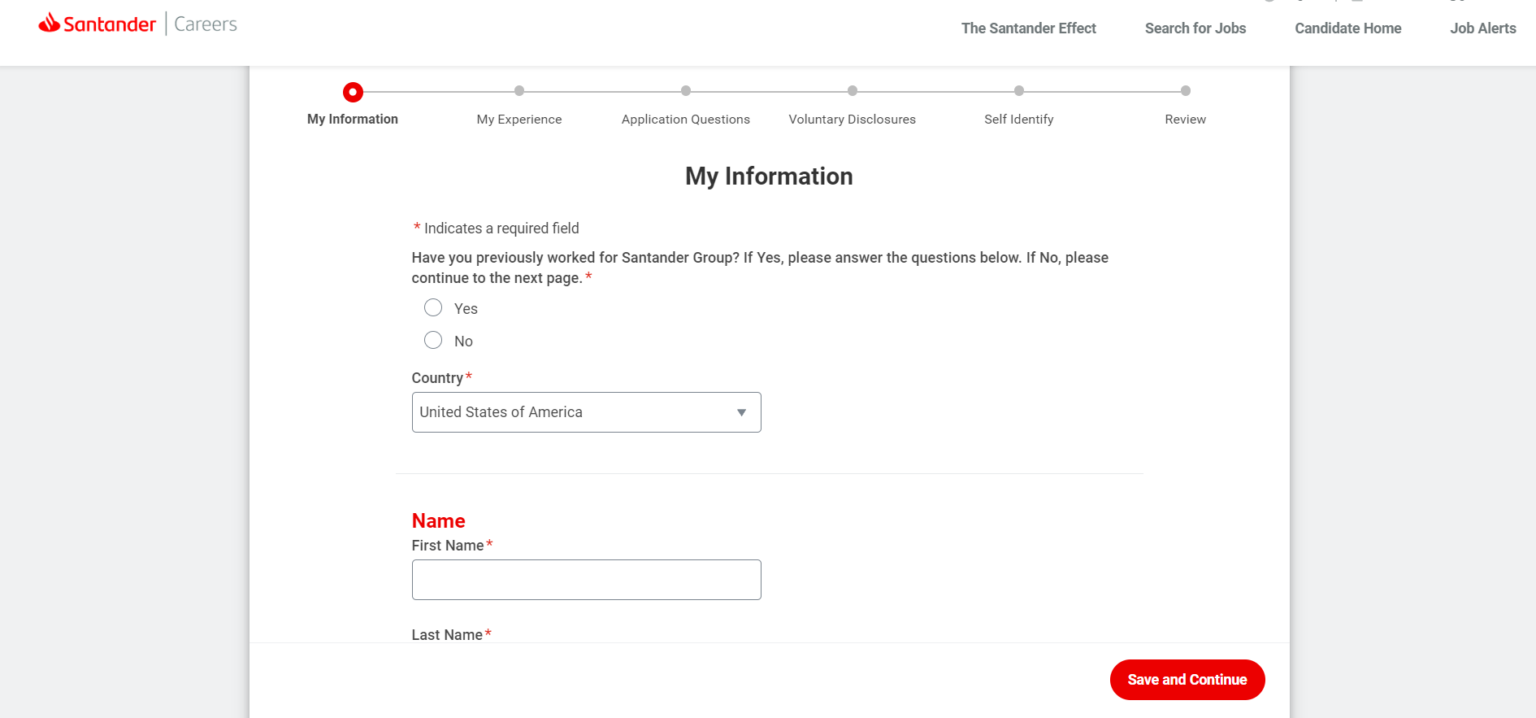
Task: Select Yes for previously worked at Santander
Action: pyautogui.click(x=433, y=307)
